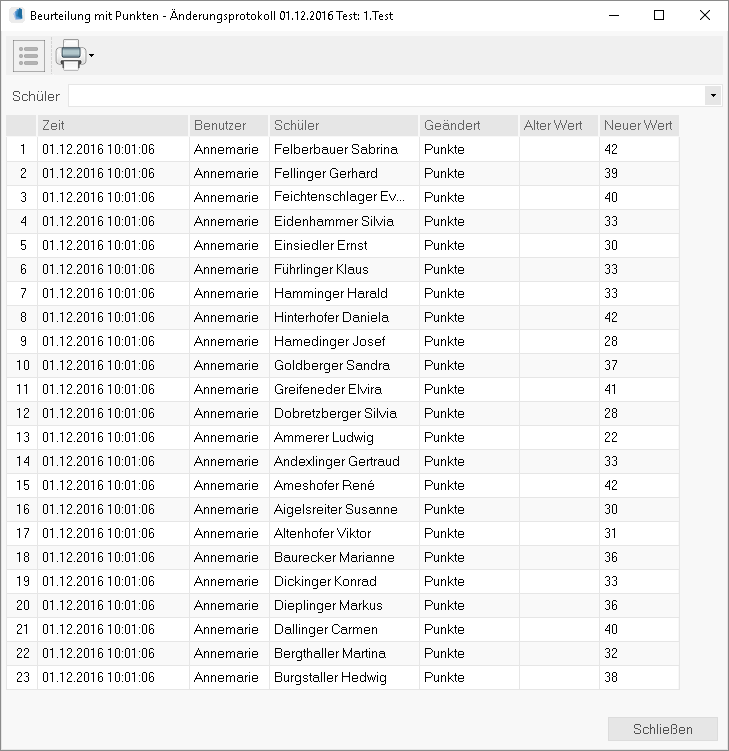Sort by the Zeit column header
Viewport: 729px width, 751px height.
(x=113, y=125)
